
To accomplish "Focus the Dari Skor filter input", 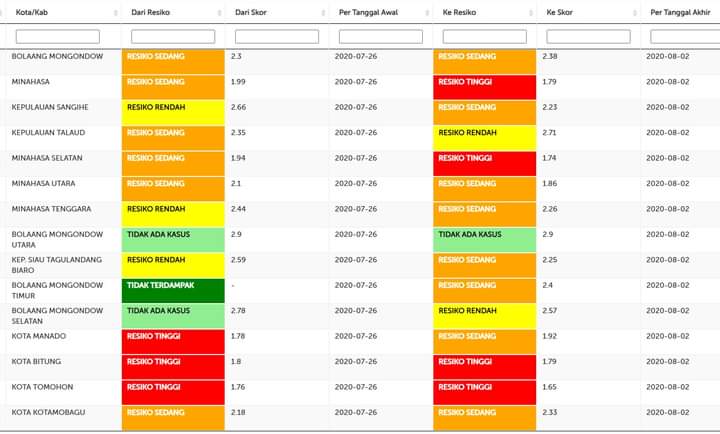I will coord(277,37).
